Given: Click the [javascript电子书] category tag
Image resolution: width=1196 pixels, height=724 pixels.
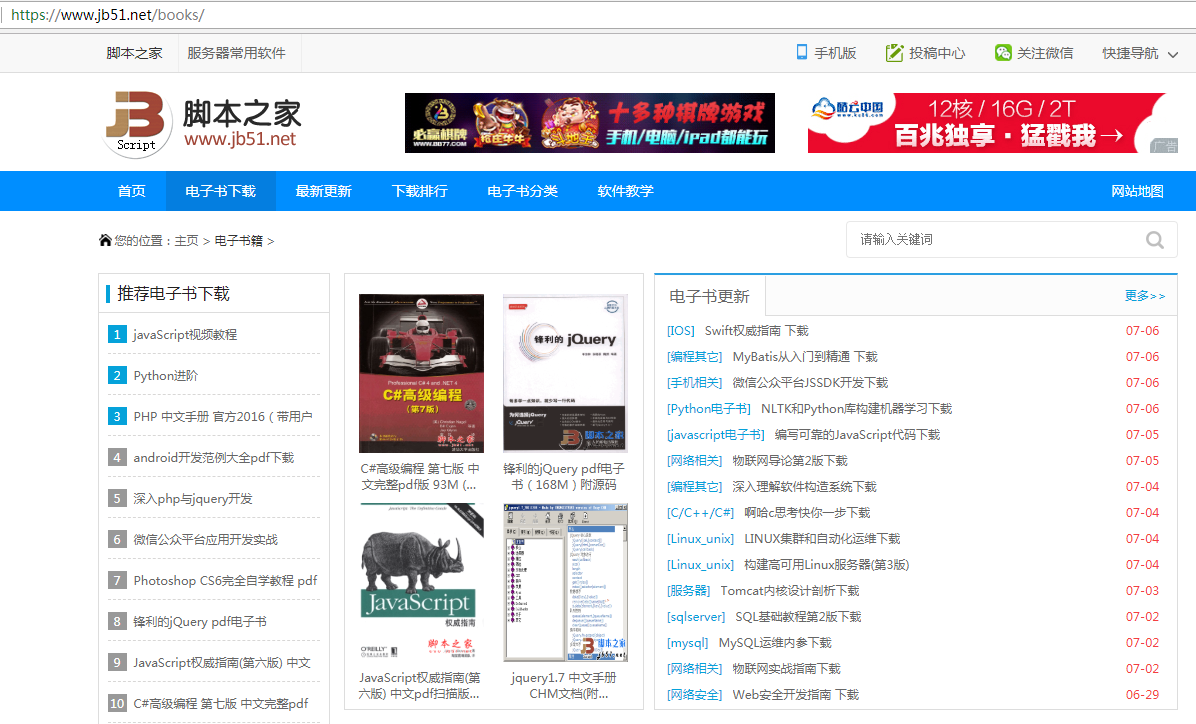Looking at the screenshot, I should pos(715,434).
